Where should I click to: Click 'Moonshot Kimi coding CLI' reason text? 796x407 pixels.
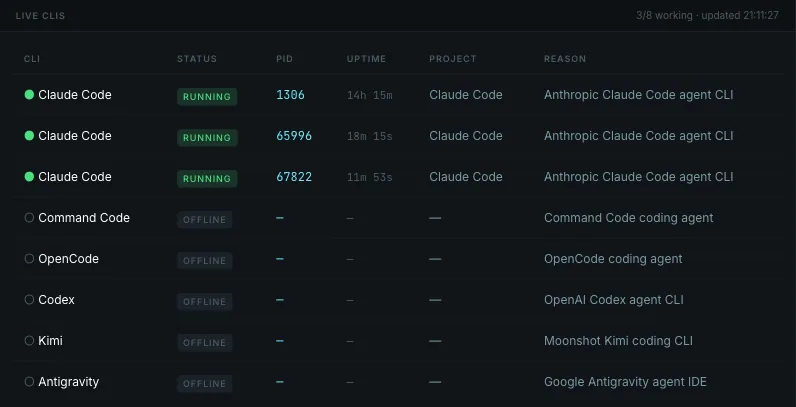[618, 341]
